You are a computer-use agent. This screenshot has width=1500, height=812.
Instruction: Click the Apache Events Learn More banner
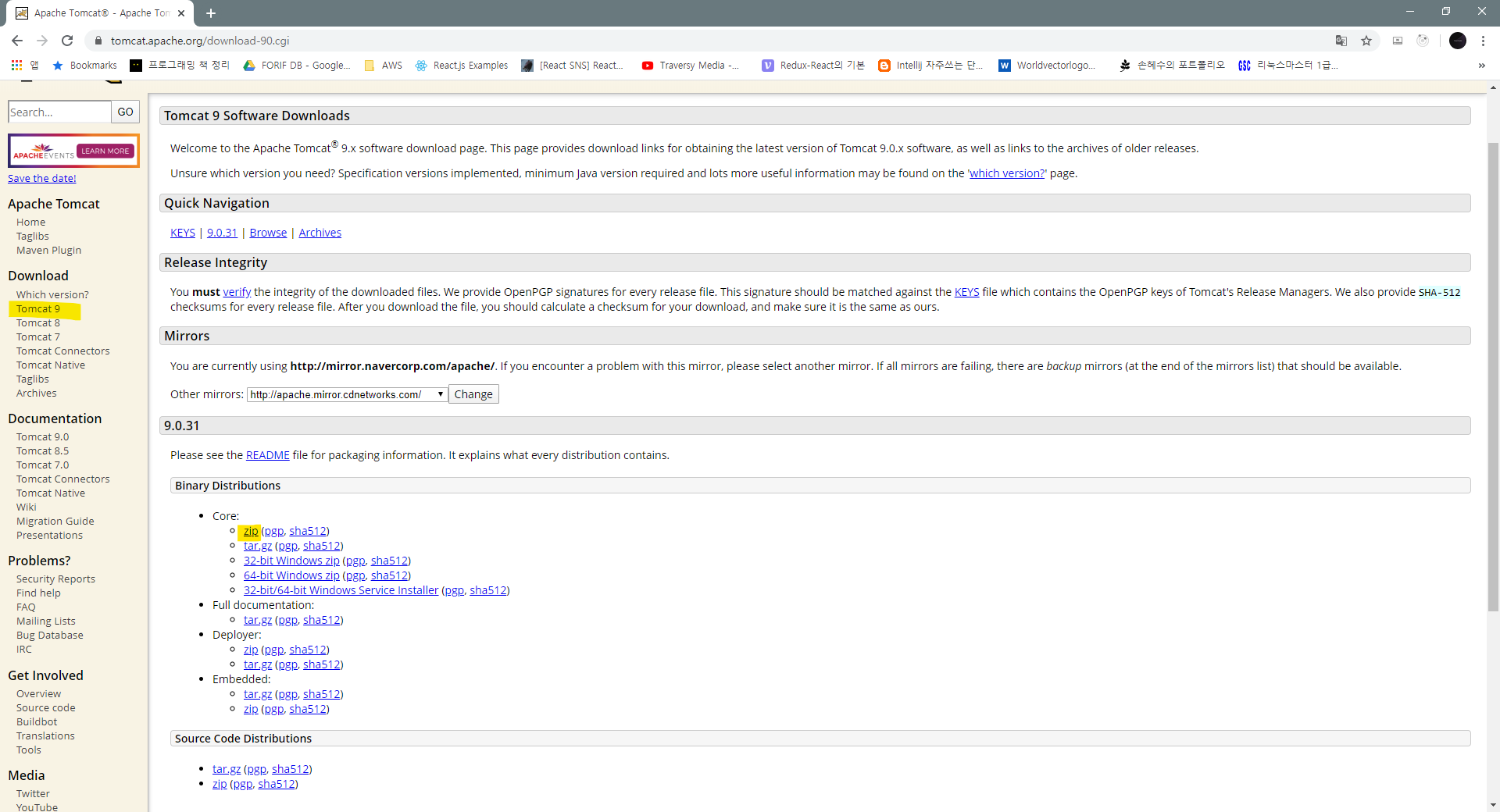click(73, 151)
